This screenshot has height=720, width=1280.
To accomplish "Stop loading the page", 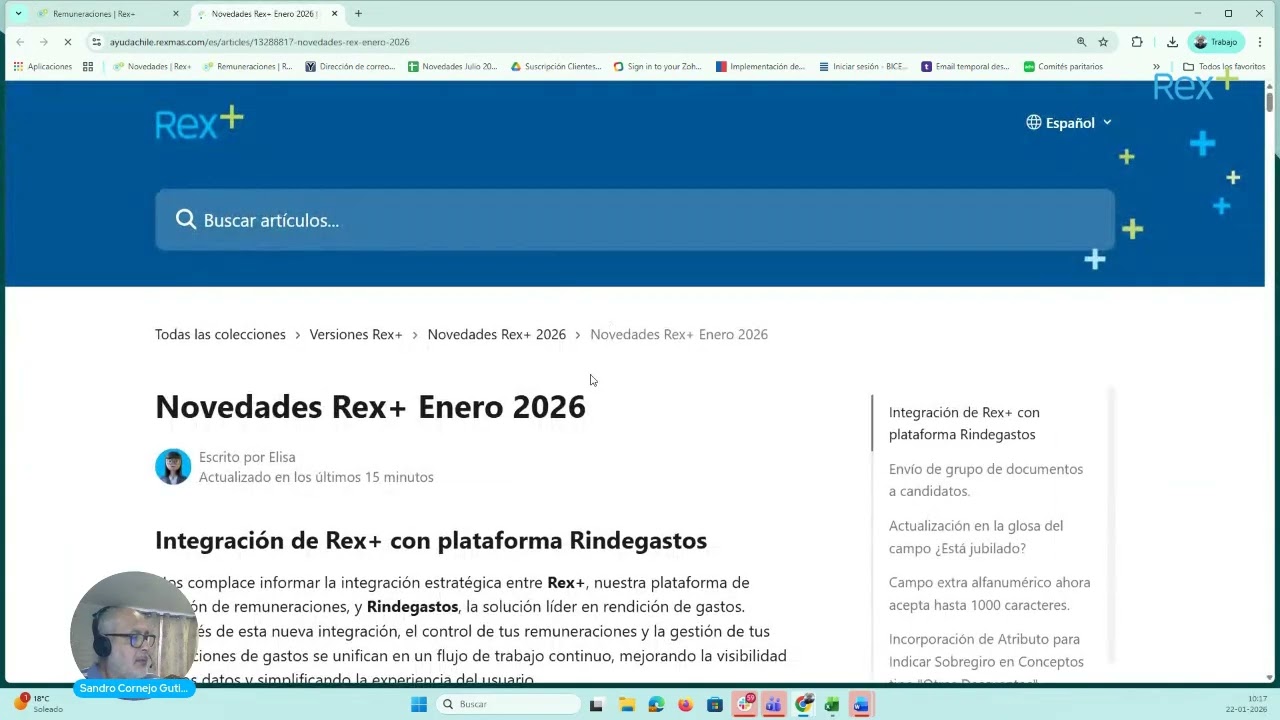I will click(68, 42).
